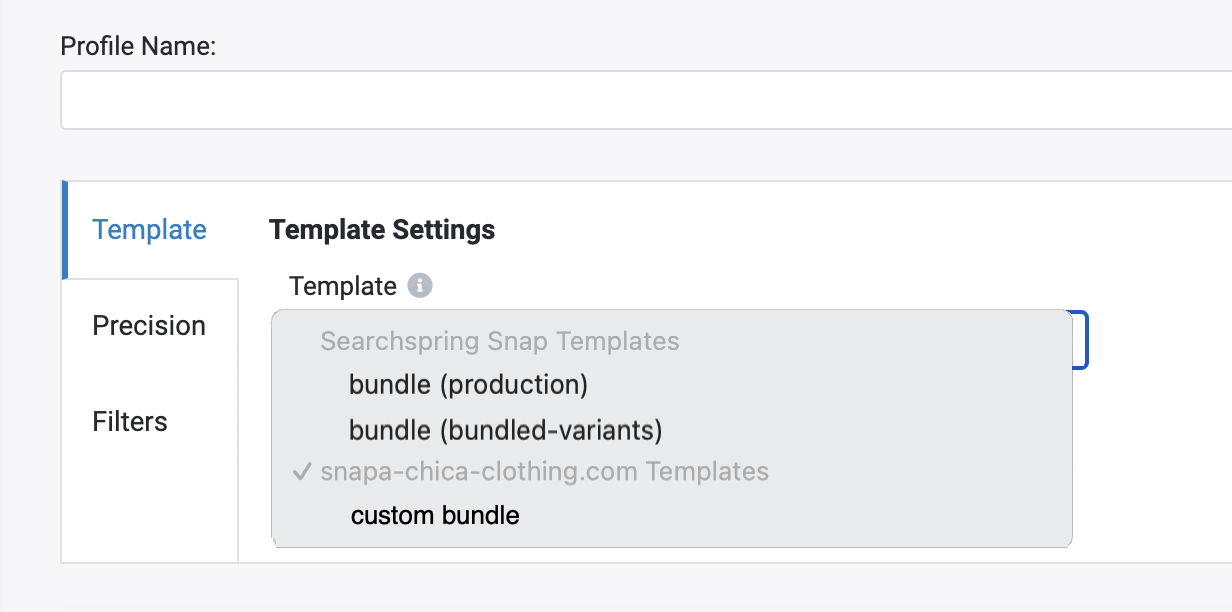Click the Profile Name label
1232x612 pixels.
tap(139, 46)
